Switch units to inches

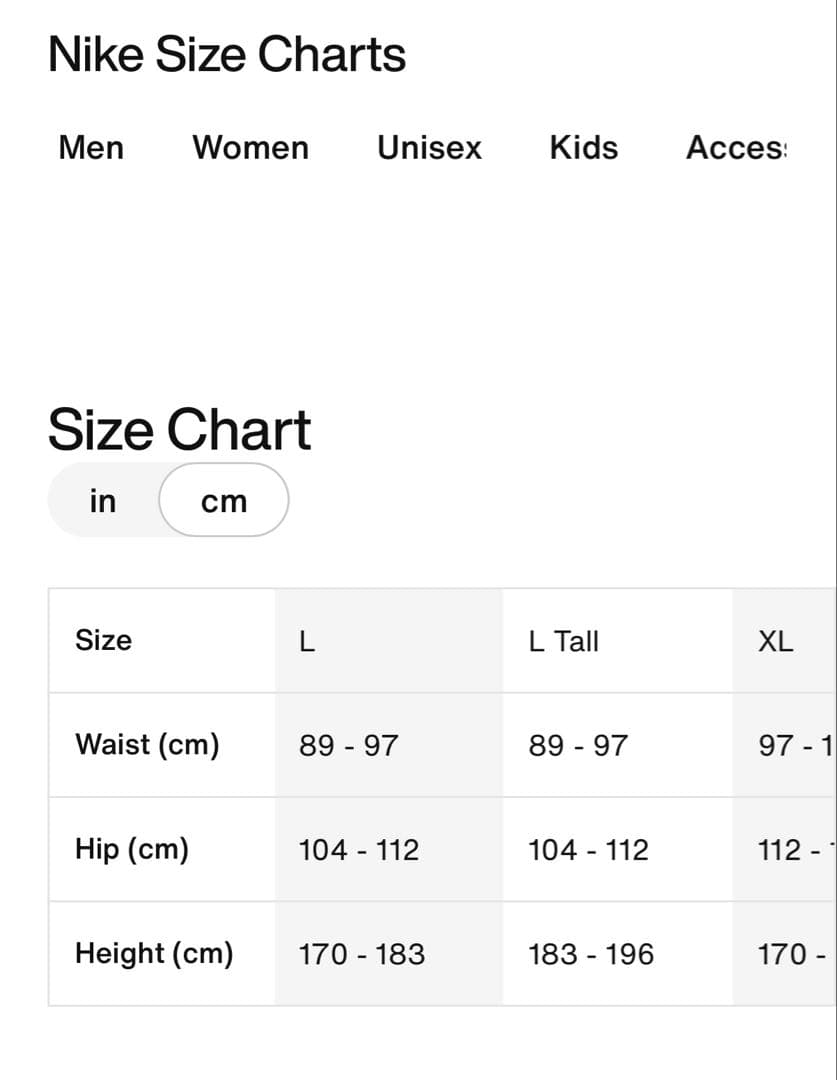pos(103,500)
